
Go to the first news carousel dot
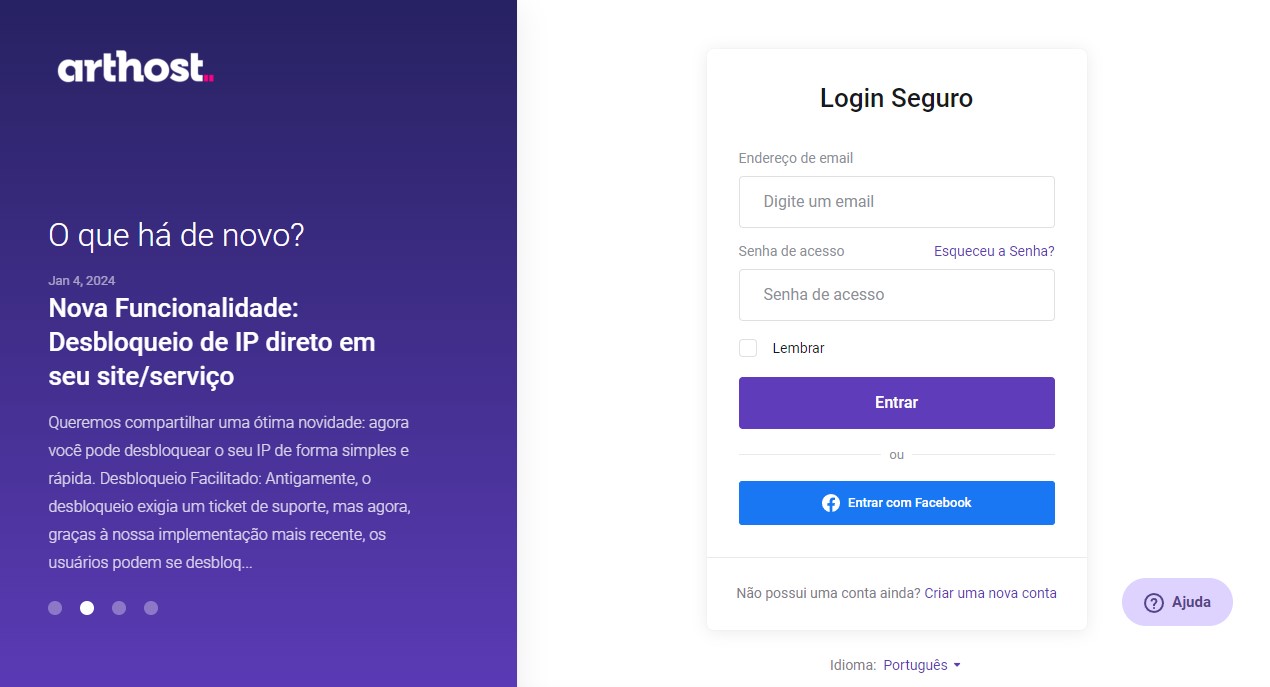point(55,608)
